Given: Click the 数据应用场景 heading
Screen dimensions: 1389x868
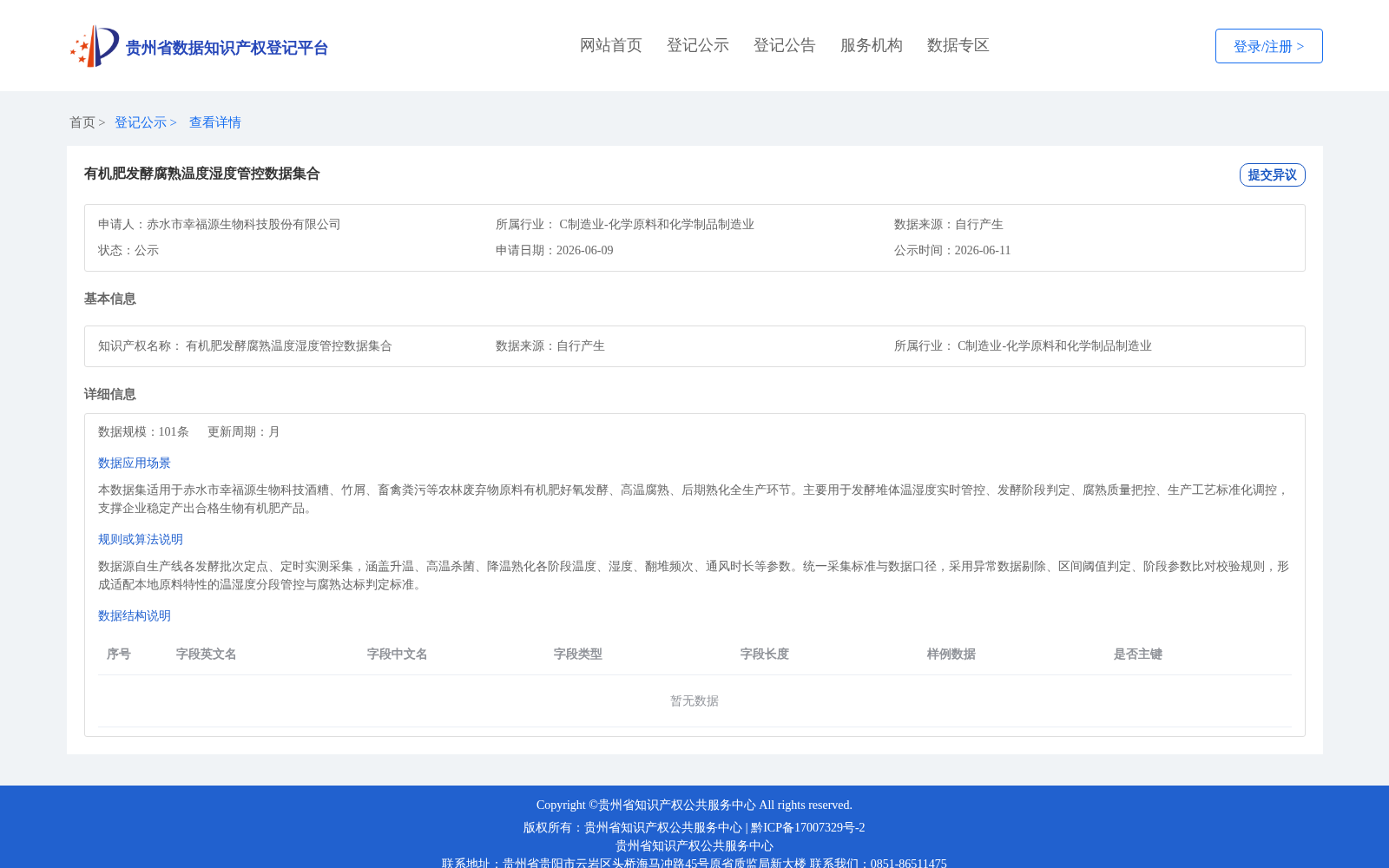Looking at the screenshot, I should click(x=135, y=463).
